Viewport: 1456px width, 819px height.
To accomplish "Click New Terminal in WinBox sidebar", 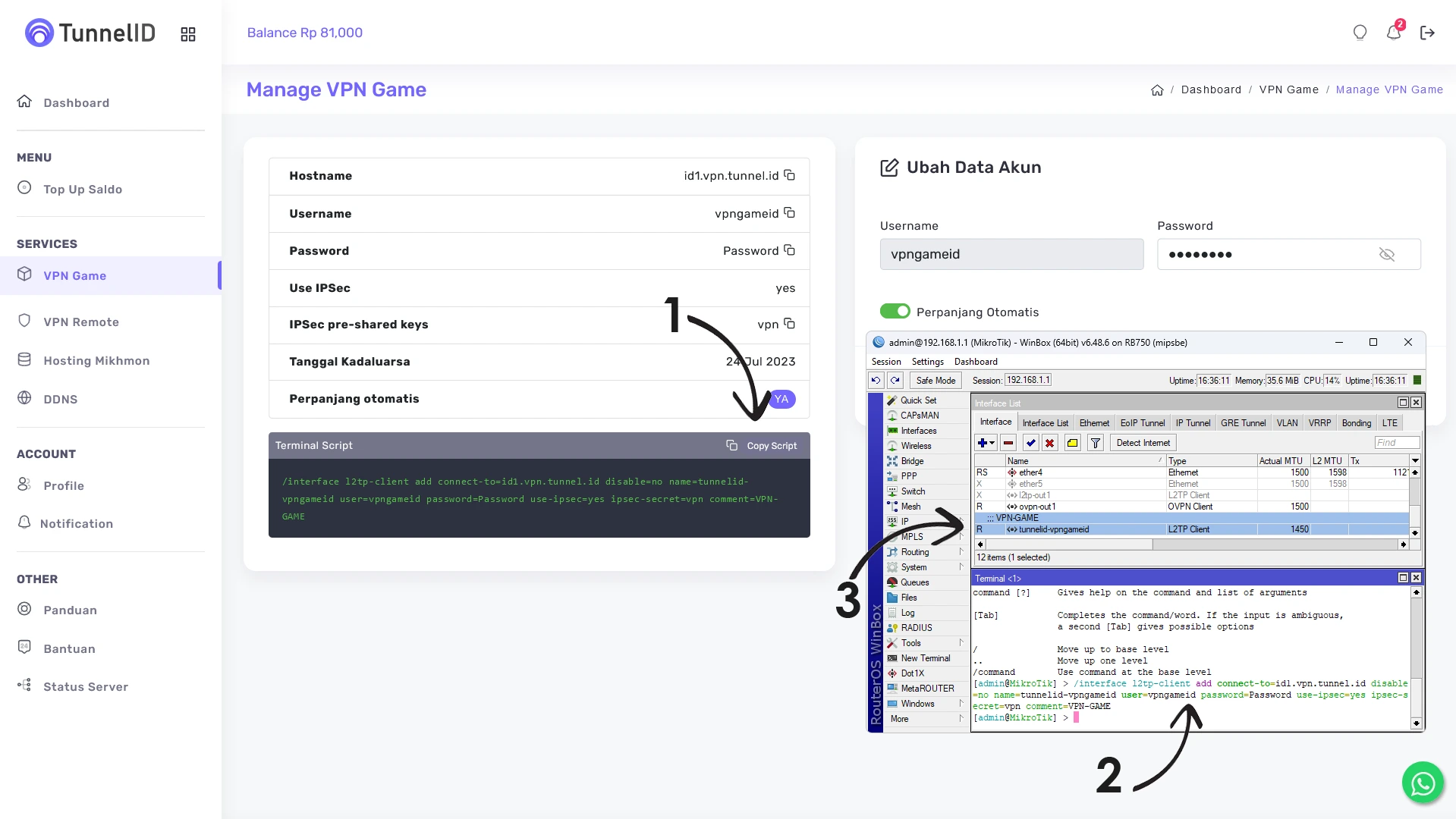I will click(x=925, y=658).
